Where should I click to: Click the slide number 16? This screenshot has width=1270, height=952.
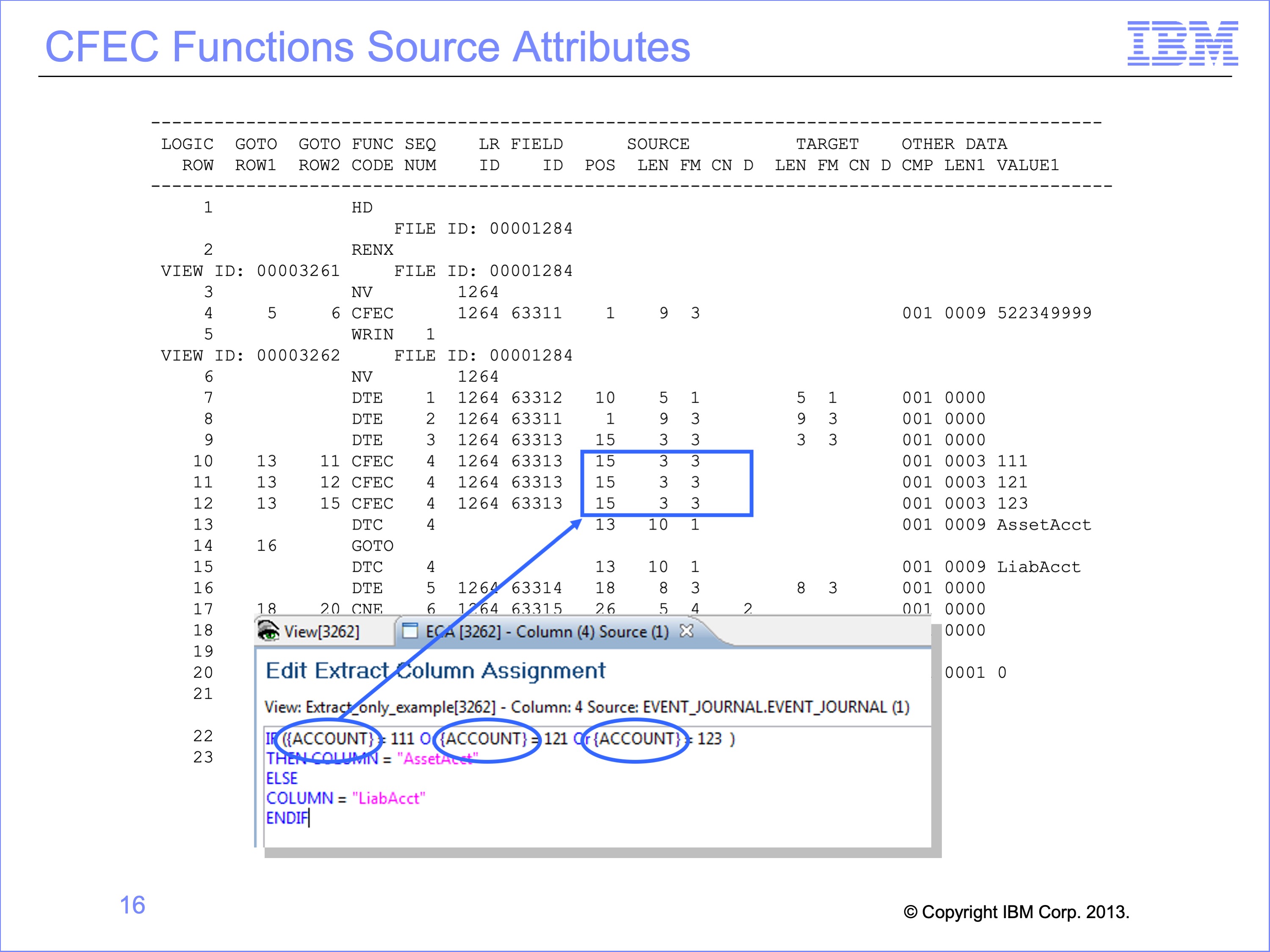click(x=132, y=905)
